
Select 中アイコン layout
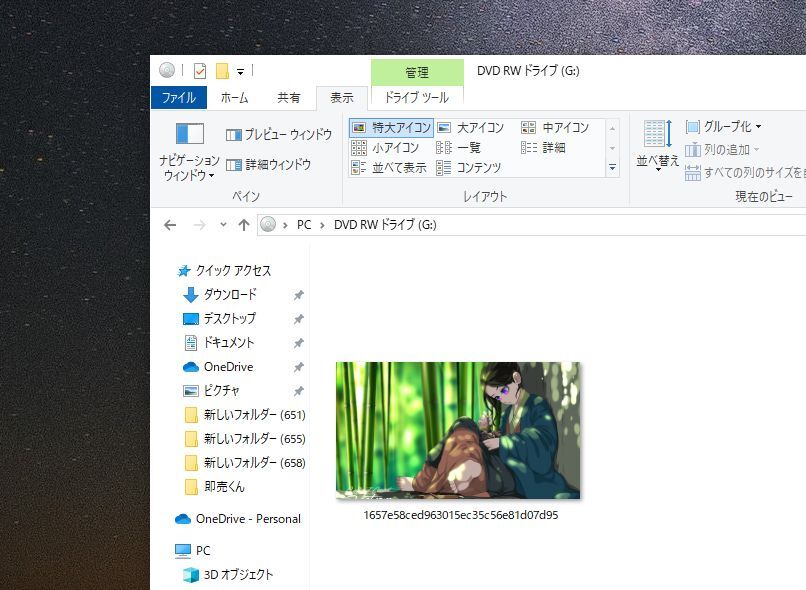coord(555,127)
